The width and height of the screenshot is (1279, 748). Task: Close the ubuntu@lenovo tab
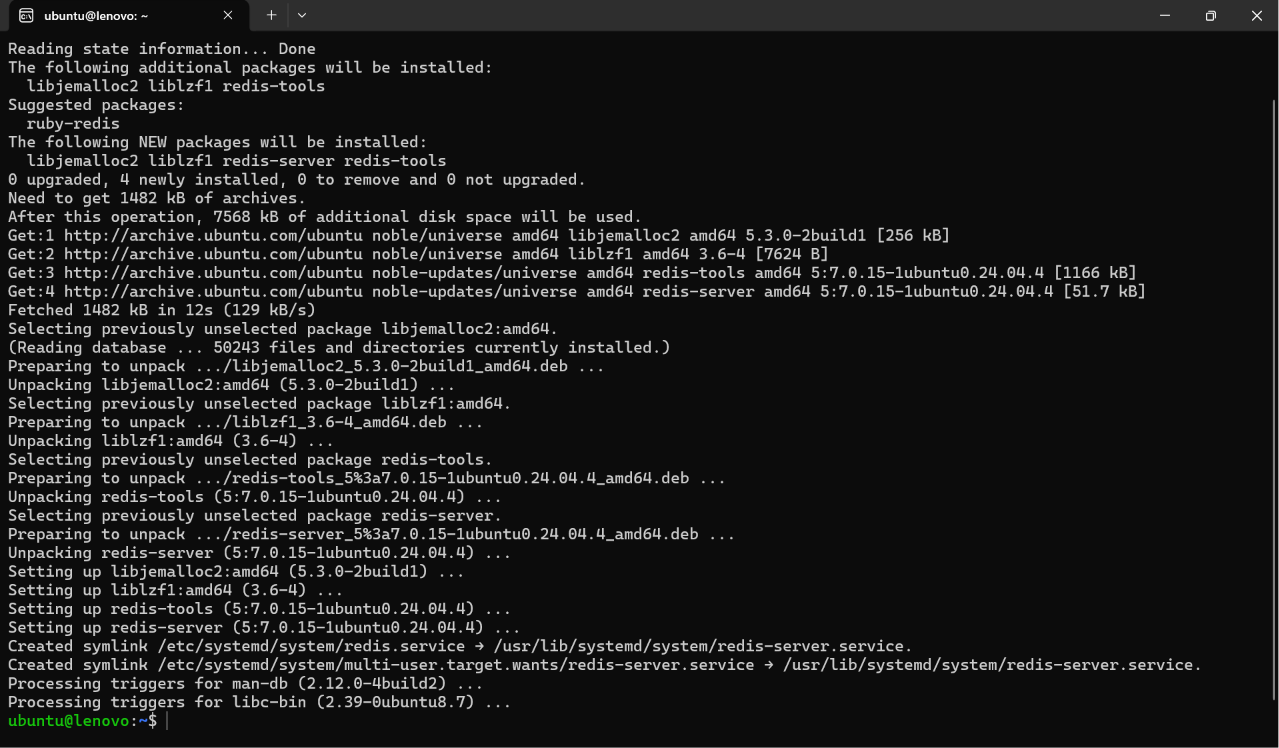point(228,16)
